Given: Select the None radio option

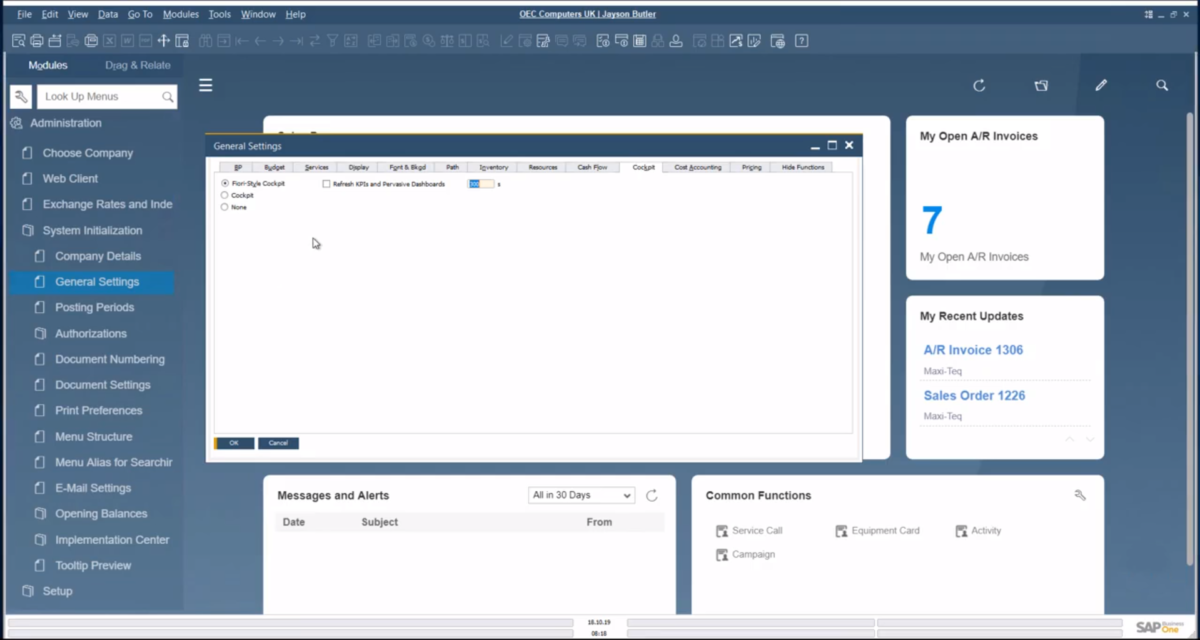Looking at the screenshot, I should coord(225,207).
